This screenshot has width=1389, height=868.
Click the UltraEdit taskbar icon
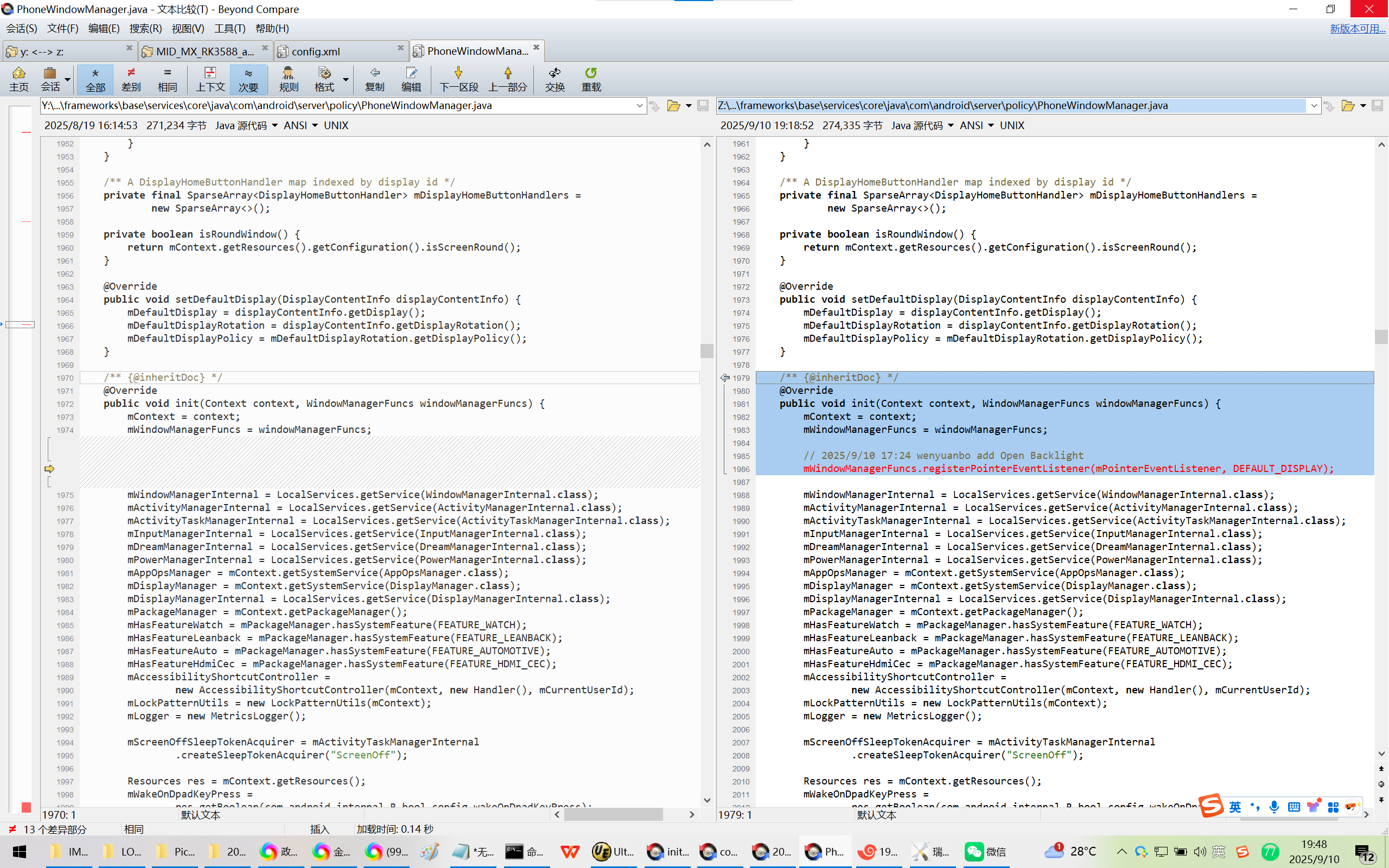(x=614, y=852)
